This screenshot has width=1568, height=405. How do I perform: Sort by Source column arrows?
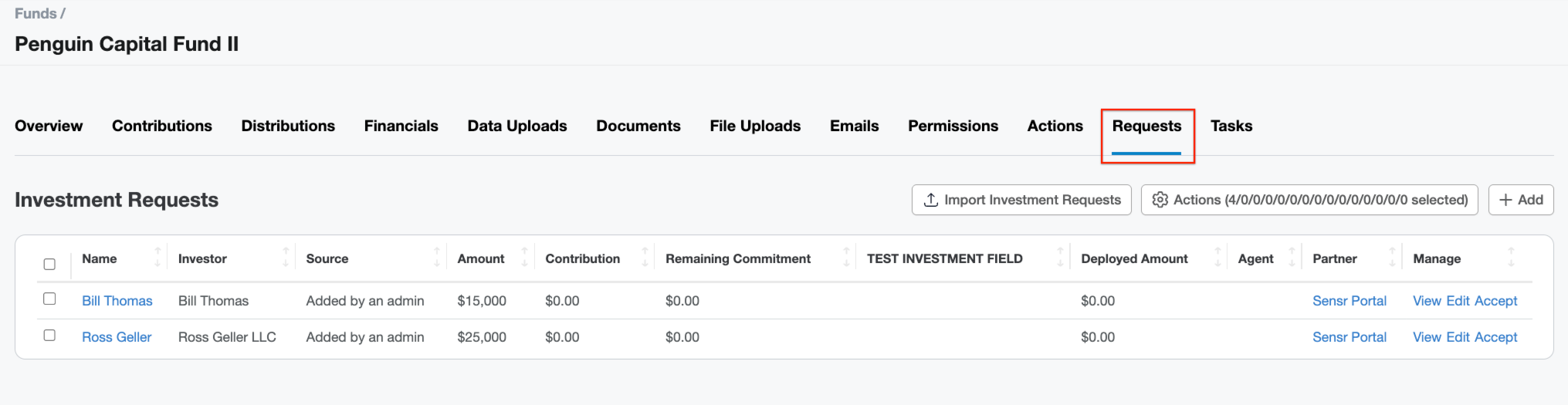[437, 258]
